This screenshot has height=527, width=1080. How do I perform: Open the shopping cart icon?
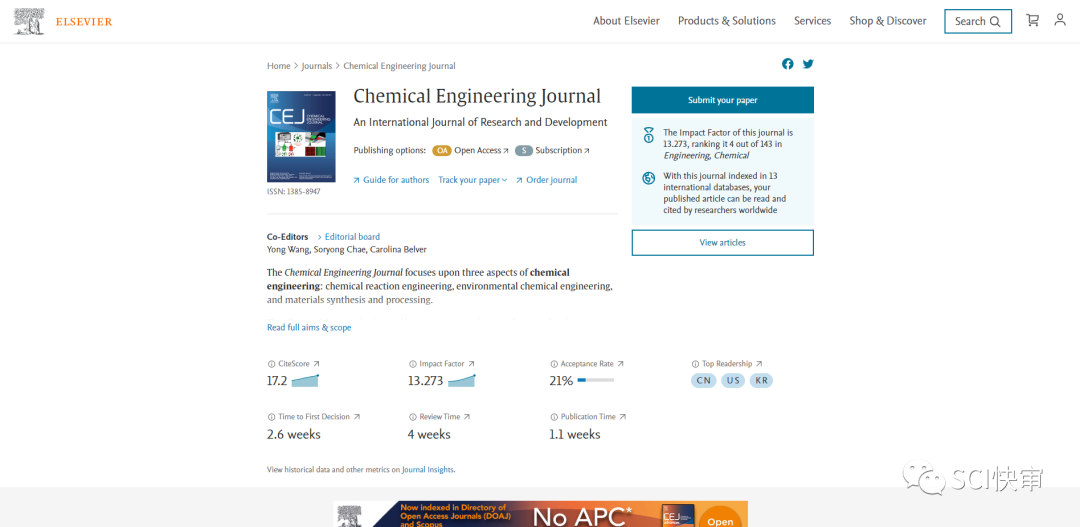pyautogui.click(x=1032, y=20)
